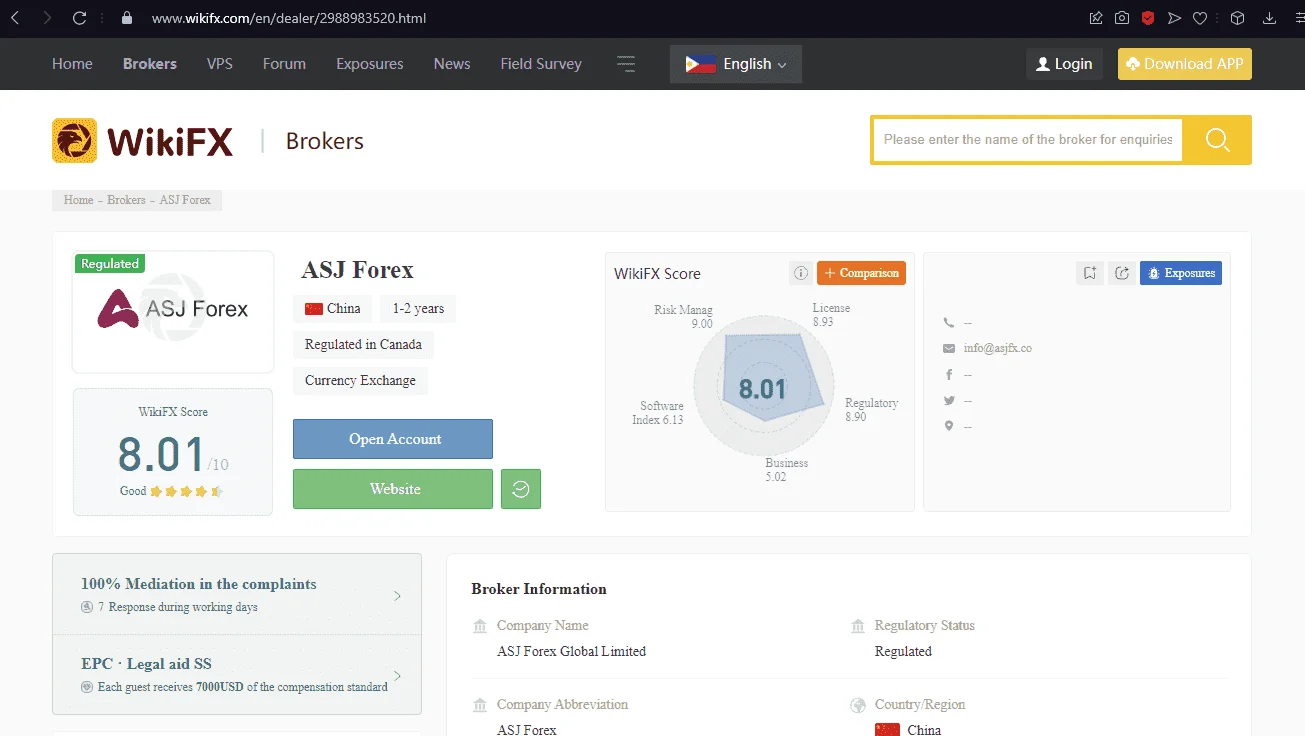Click ASJ Forex Global Limited company name
This screenshot has width=1305, height=736.
pyautogui.click(x=572, y=651)
